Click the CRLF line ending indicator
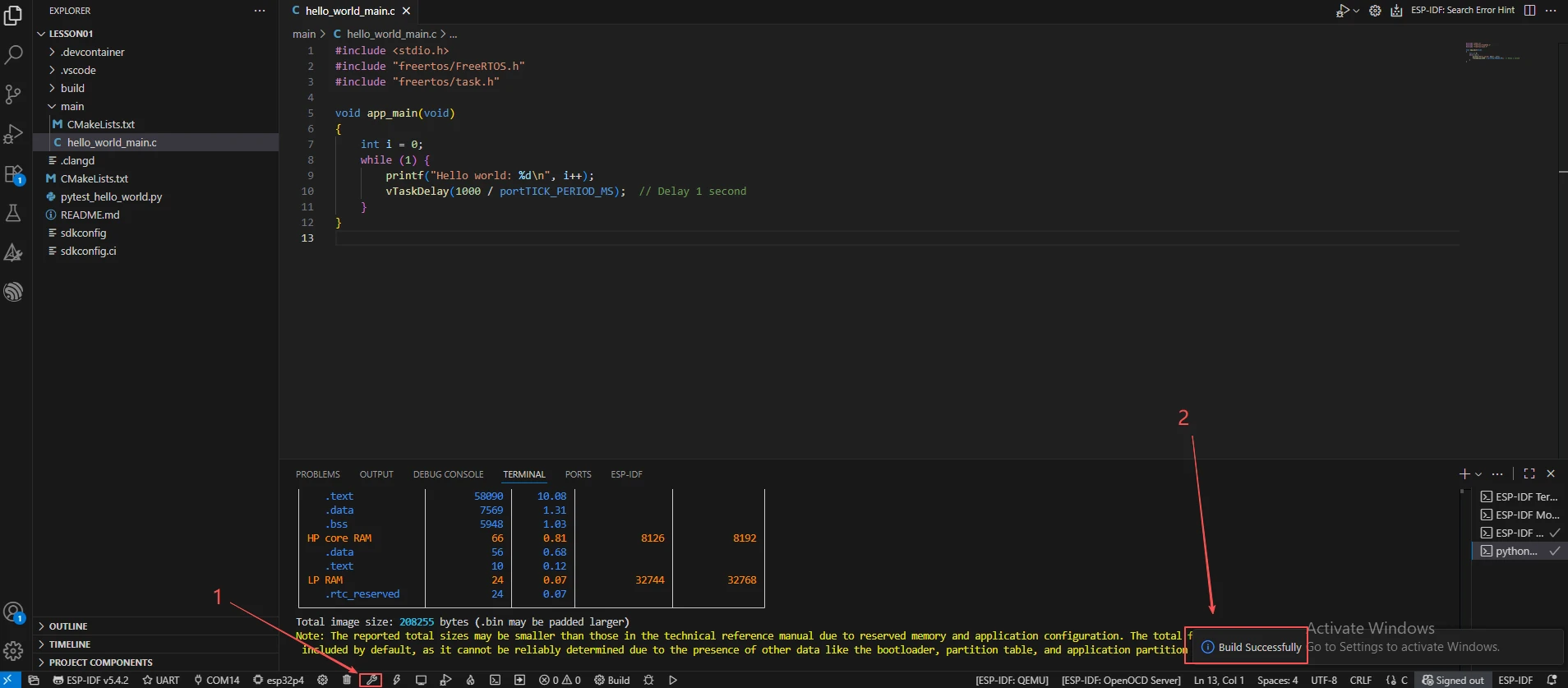This screenshot has width=1568, height=688. coord(1360,680)
